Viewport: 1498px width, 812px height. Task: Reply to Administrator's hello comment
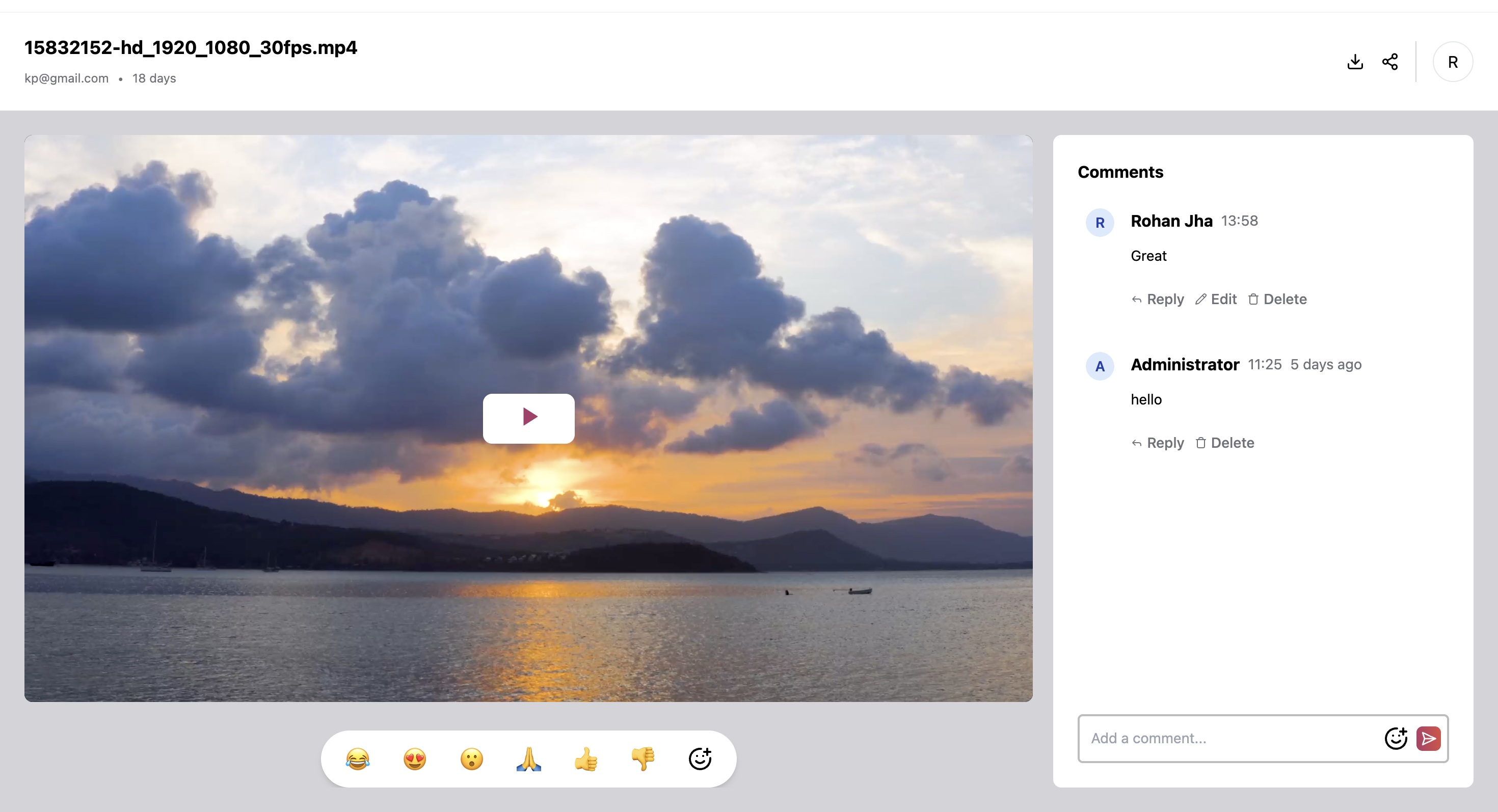1158,443
